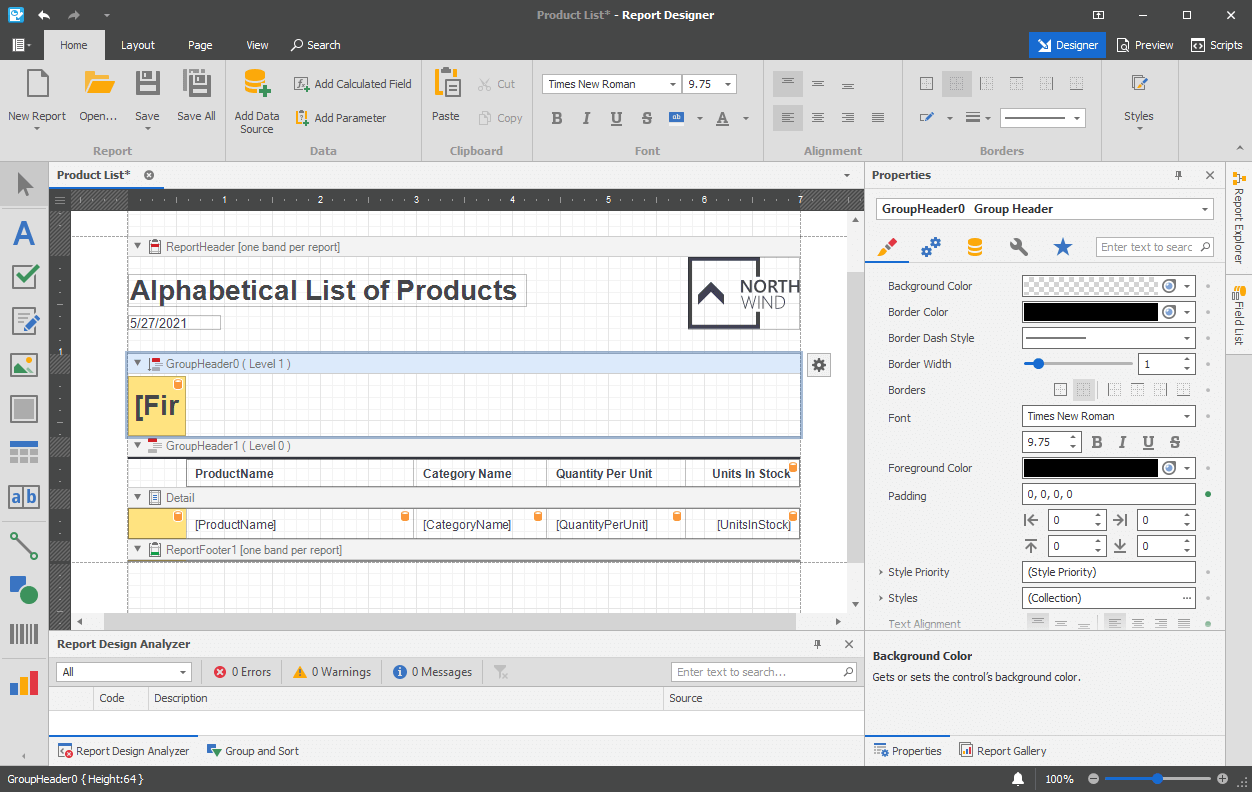Screen dimensions: 1252x792
Task: Switch to the Behavior gear tab in Properties
Action: pos(931,246)
